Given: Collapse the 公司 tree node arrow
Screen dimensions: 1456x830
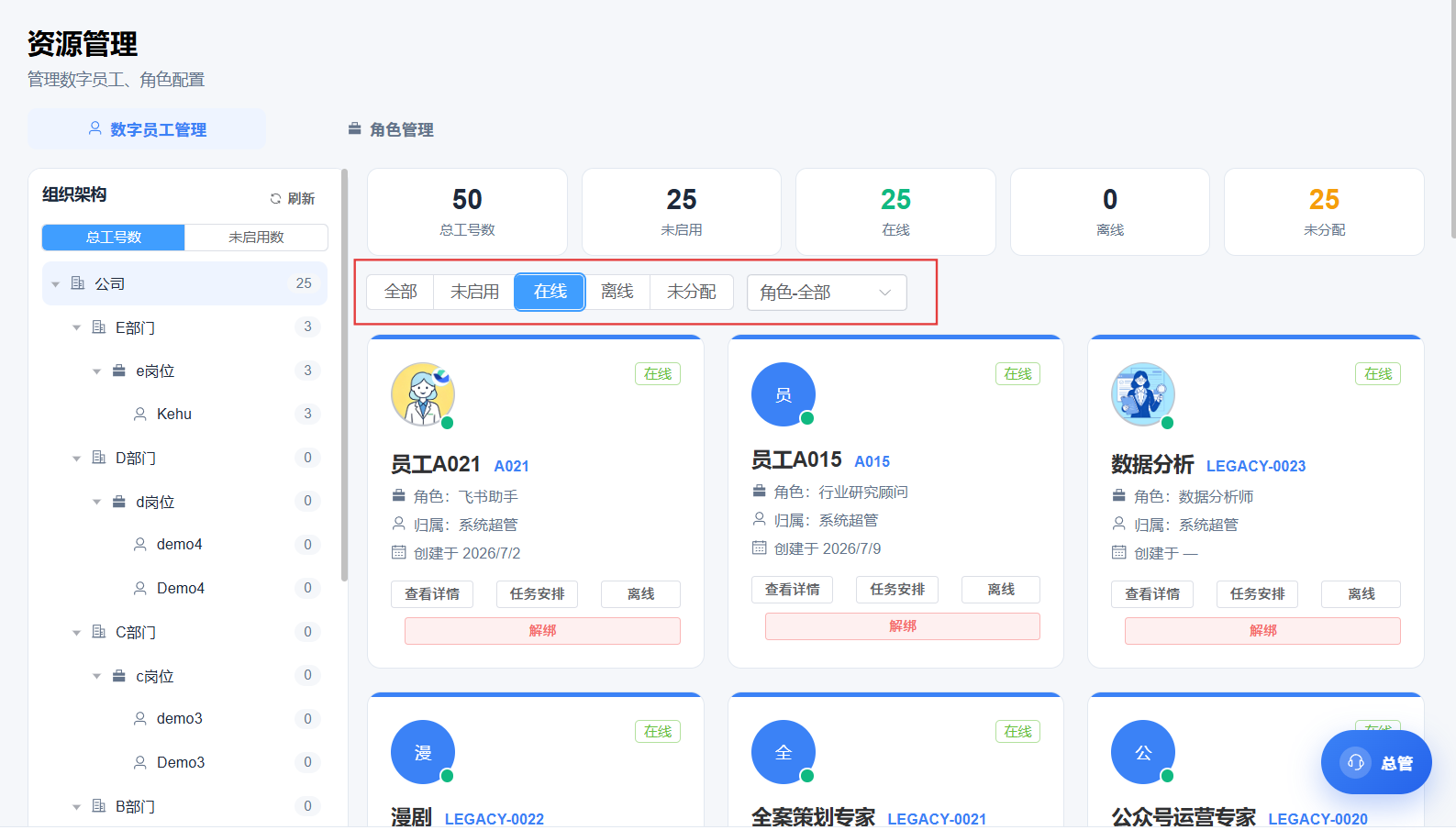Looking at the screenshot, I should click(56, 284).
